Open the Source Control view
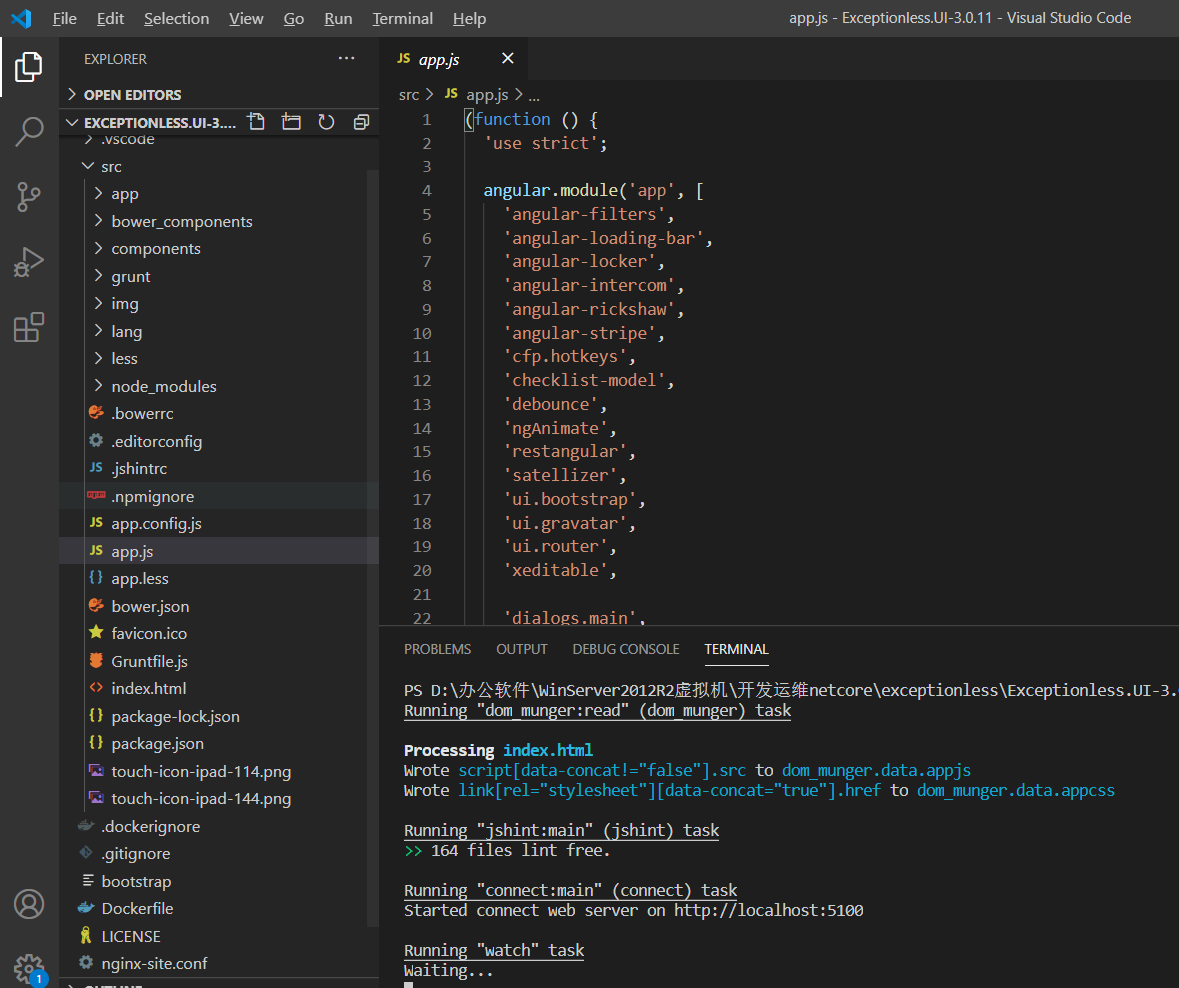1179x988 pixels. pyautogui.click(x=29, y=197)
